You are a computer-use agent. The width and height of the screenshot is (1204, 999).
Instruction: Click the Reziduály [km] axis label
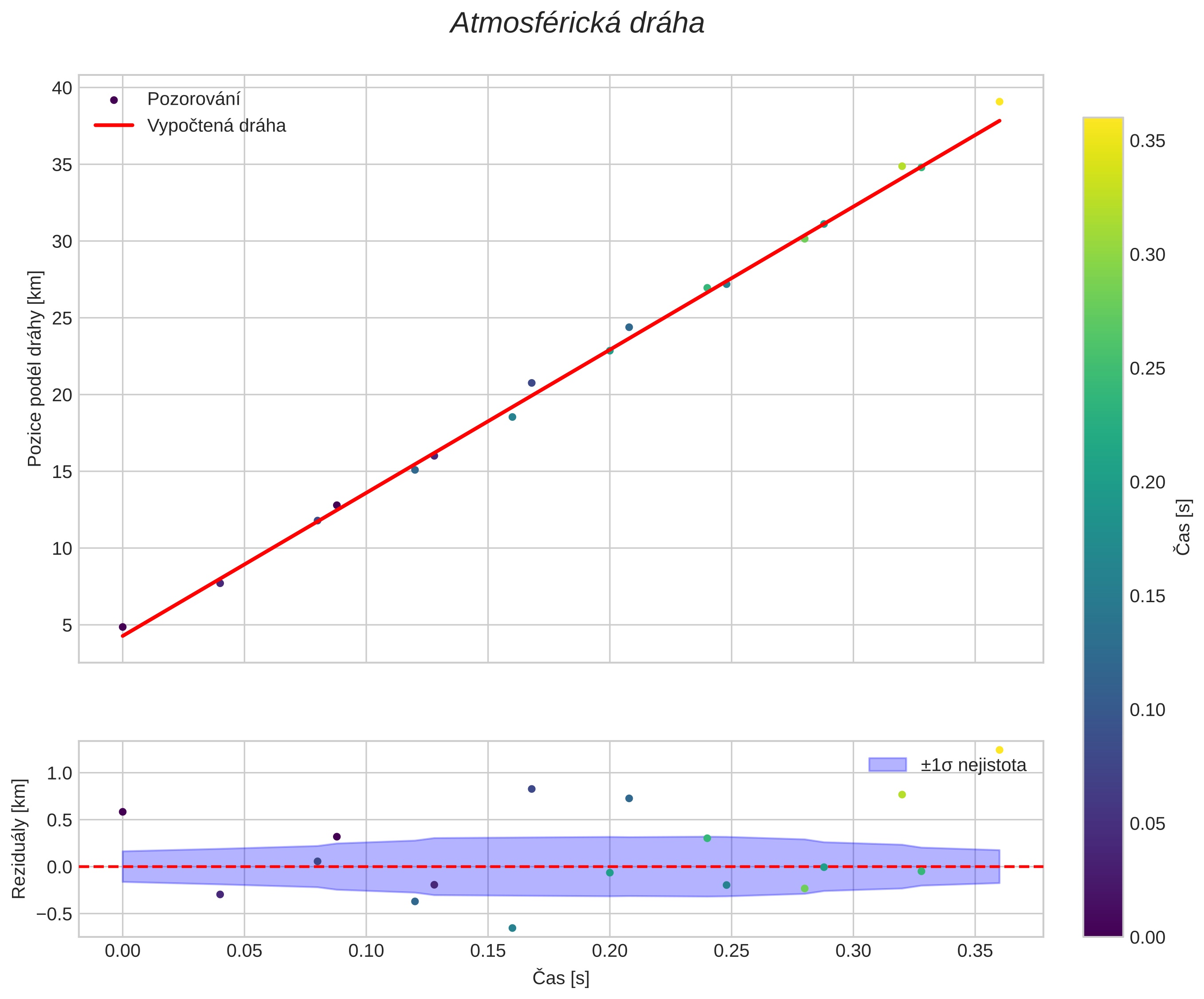click(19, 838)
